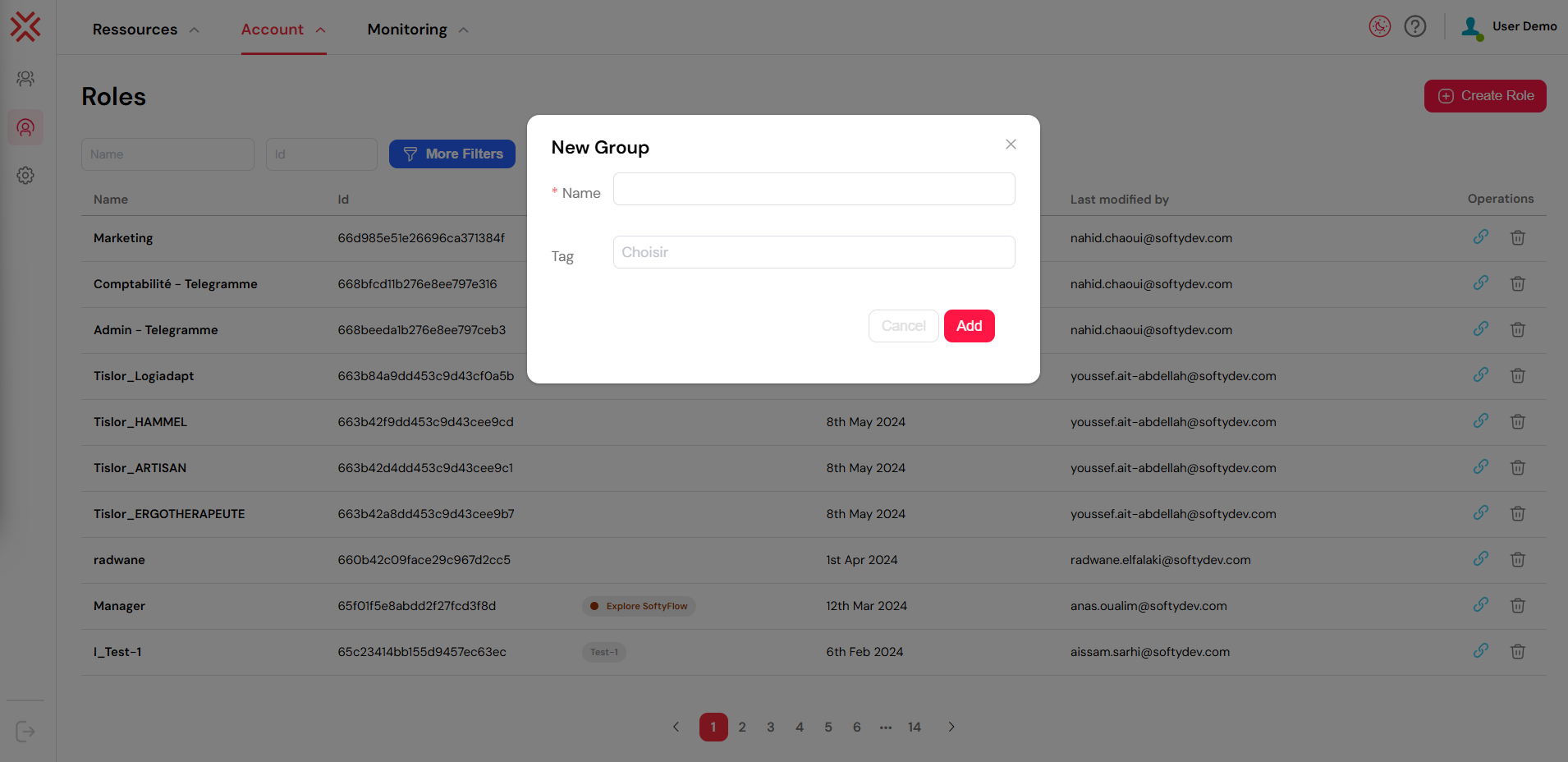
Task: Go to previous page arrow
Action: pos(676,727)
